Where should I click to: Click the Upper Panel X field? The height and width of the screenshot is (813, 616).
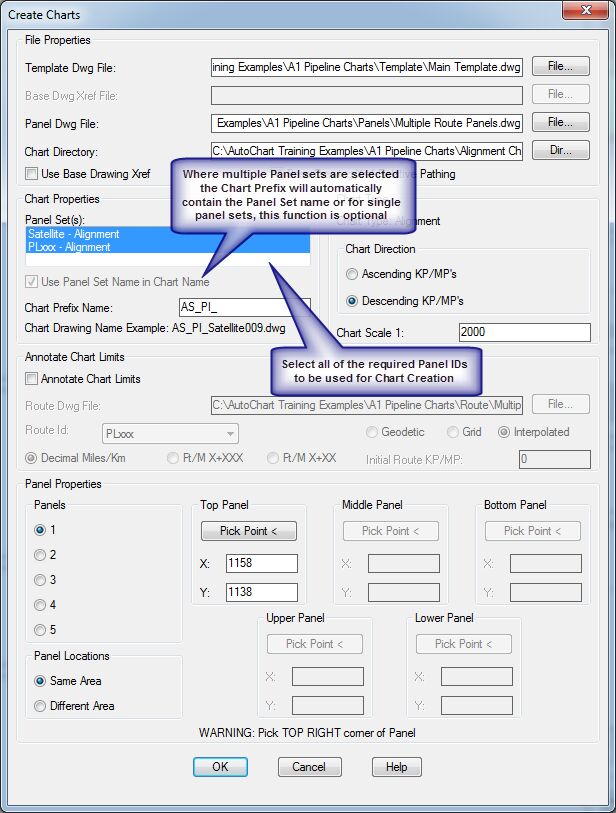point(328,677)
